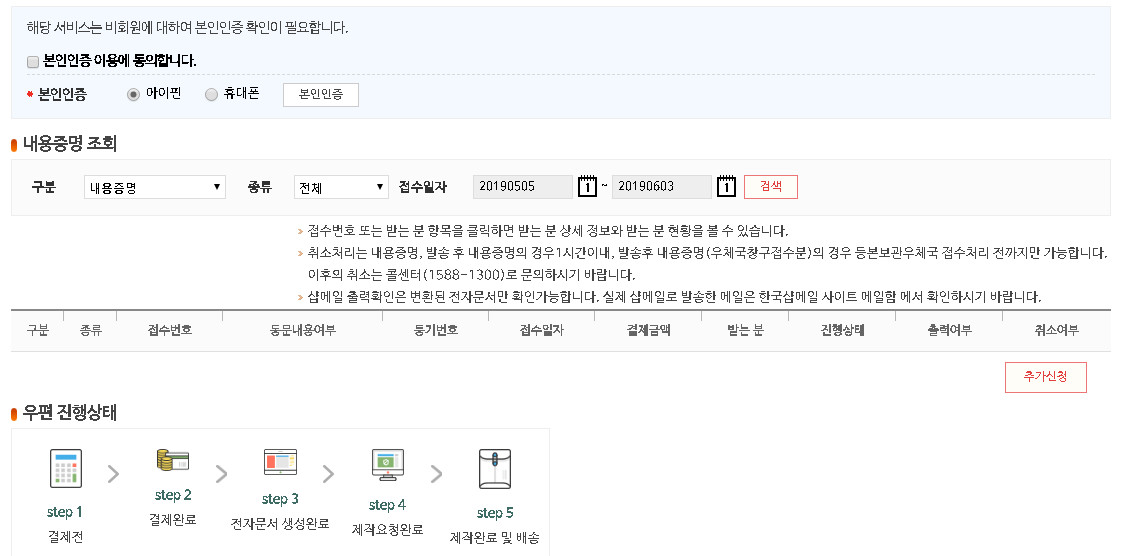Select the 아이핀 radio button

[133, 95]
